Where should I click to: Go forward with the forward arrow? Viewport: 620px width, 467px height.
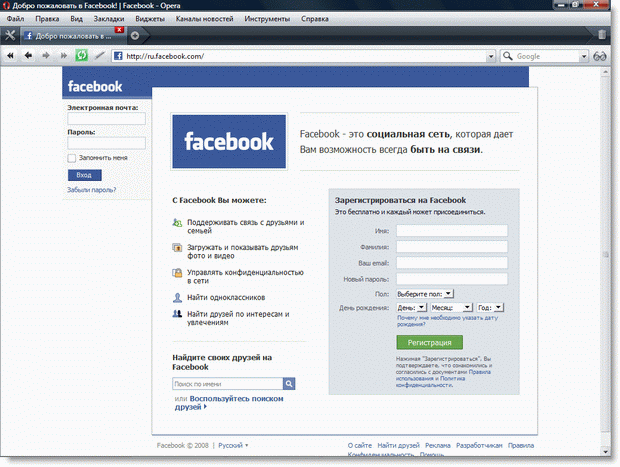pos(46,56)
